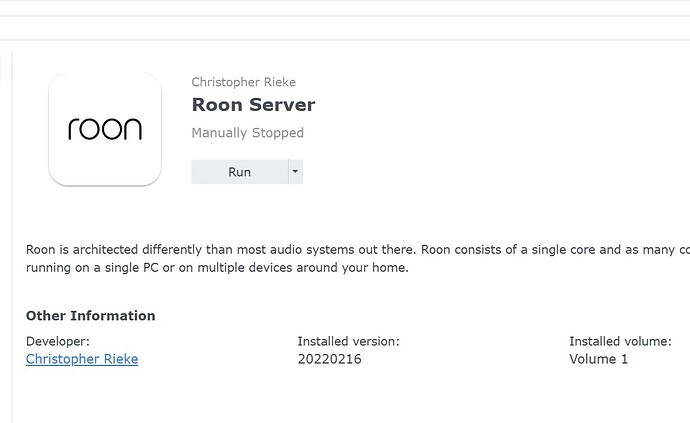Click the installed version number 20220216
The height and width of the screenshot is (423, 690).
[330, 359]
